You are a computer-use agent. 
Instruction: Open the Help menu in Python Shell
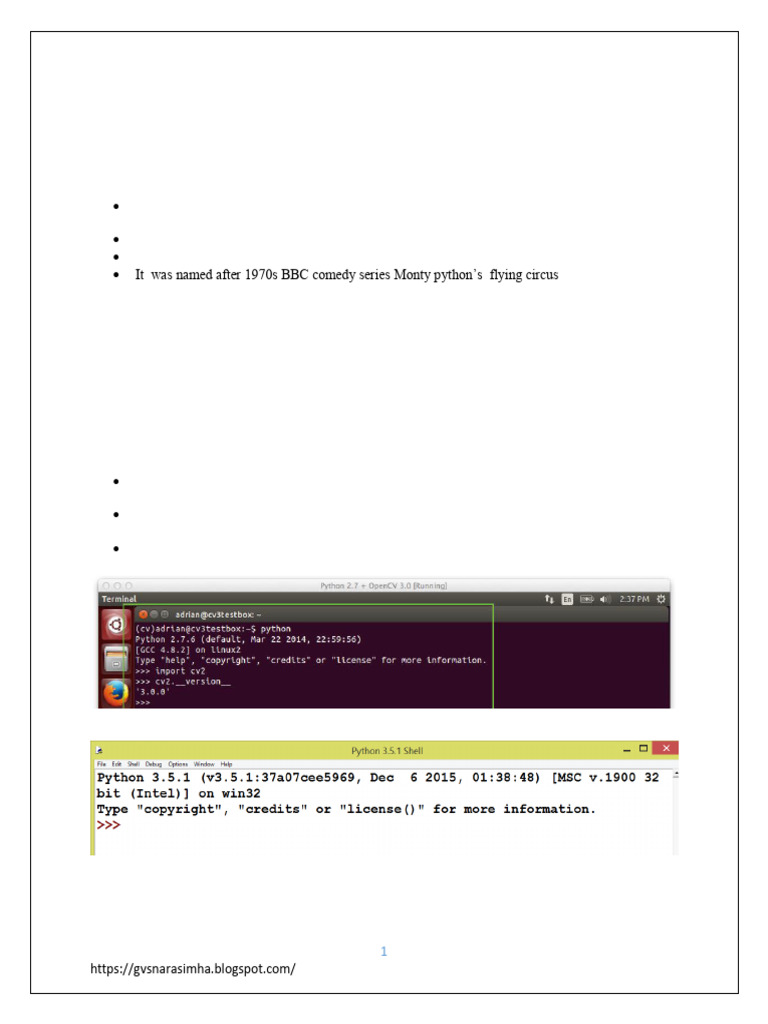click(226, 764)
